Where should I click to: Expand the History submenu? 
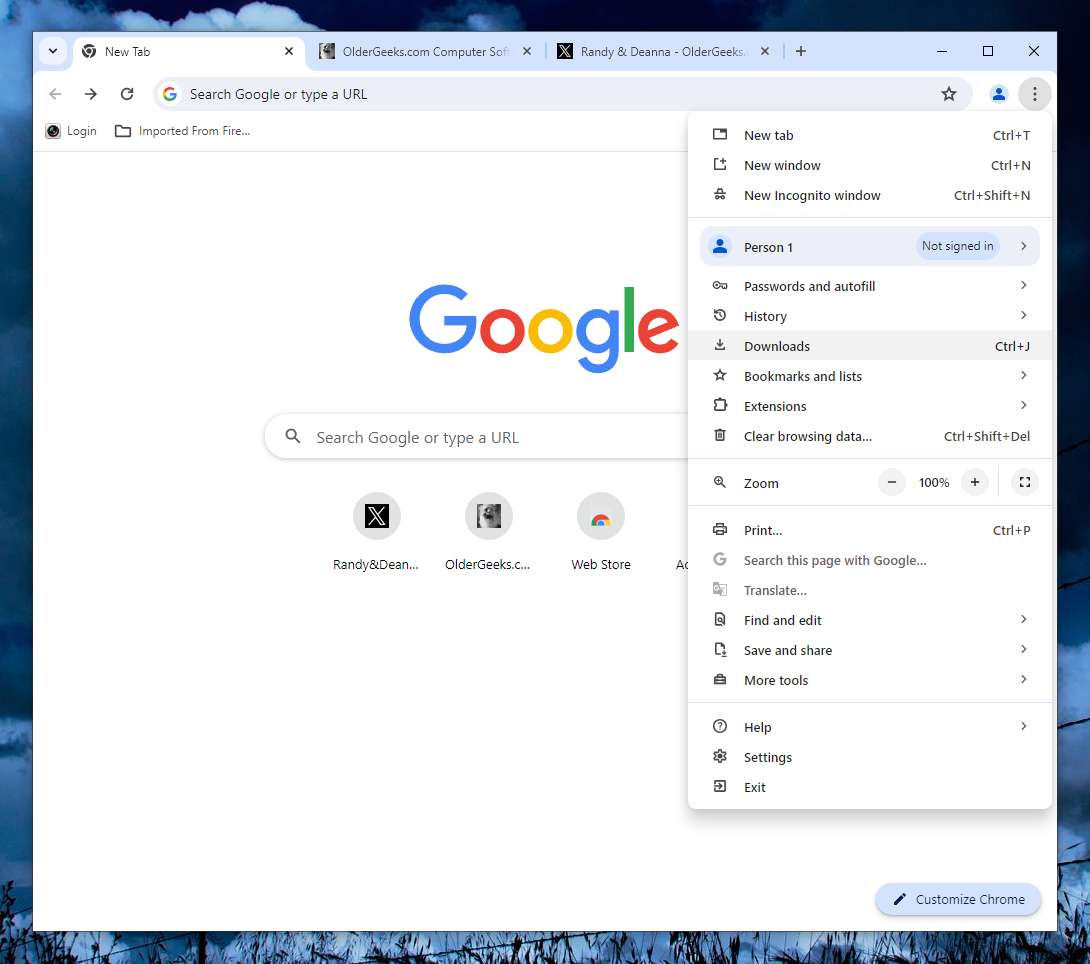870,316
